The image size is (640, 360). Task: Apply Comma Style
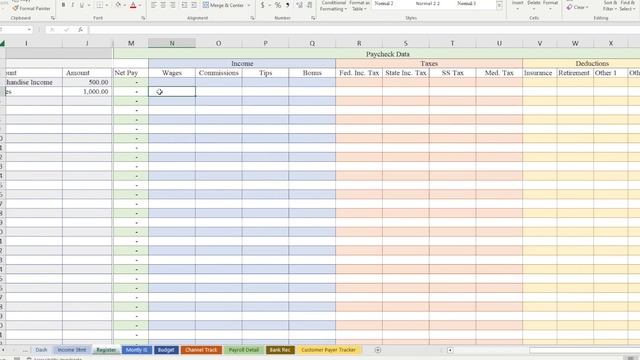click(x=288, y=5)
